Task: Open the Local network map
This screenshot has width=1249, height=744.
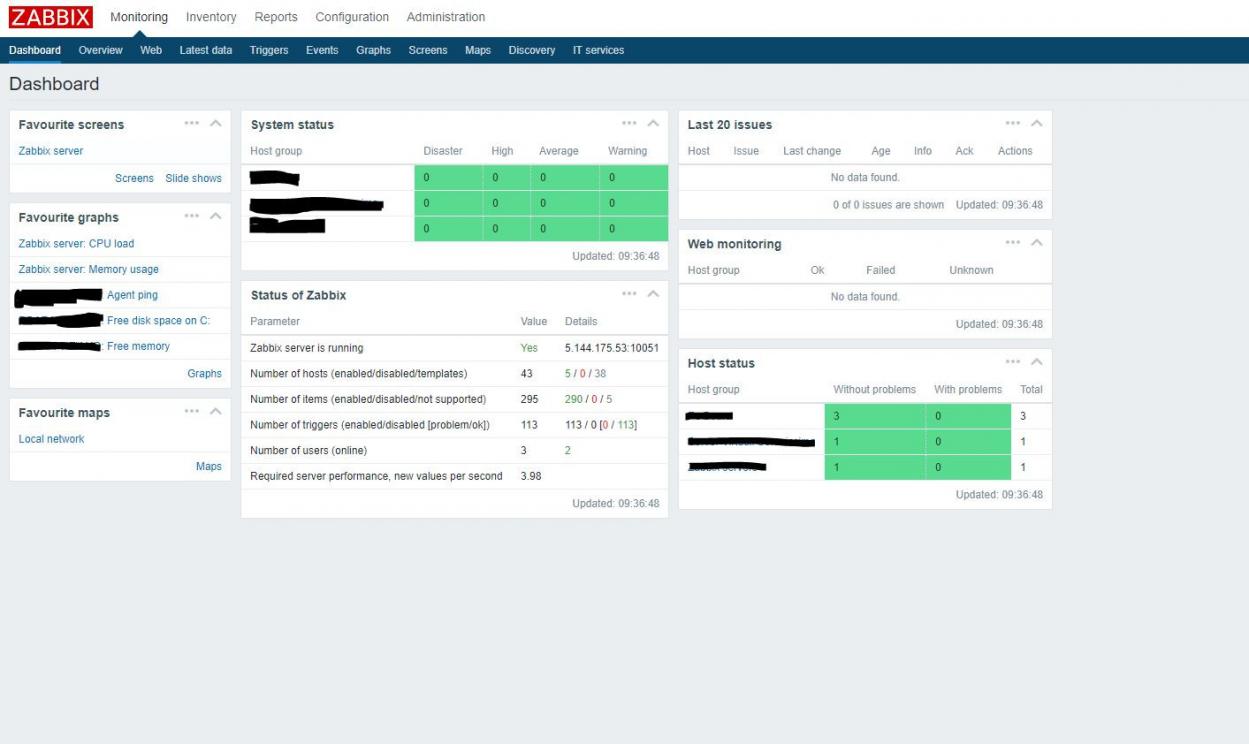Action: click(x=52, y=439)
